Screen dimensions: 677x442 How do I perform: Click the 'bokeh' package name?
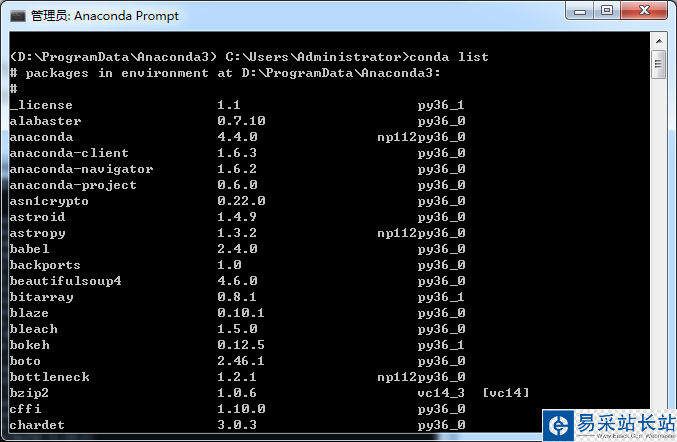[x=29, y=345]
